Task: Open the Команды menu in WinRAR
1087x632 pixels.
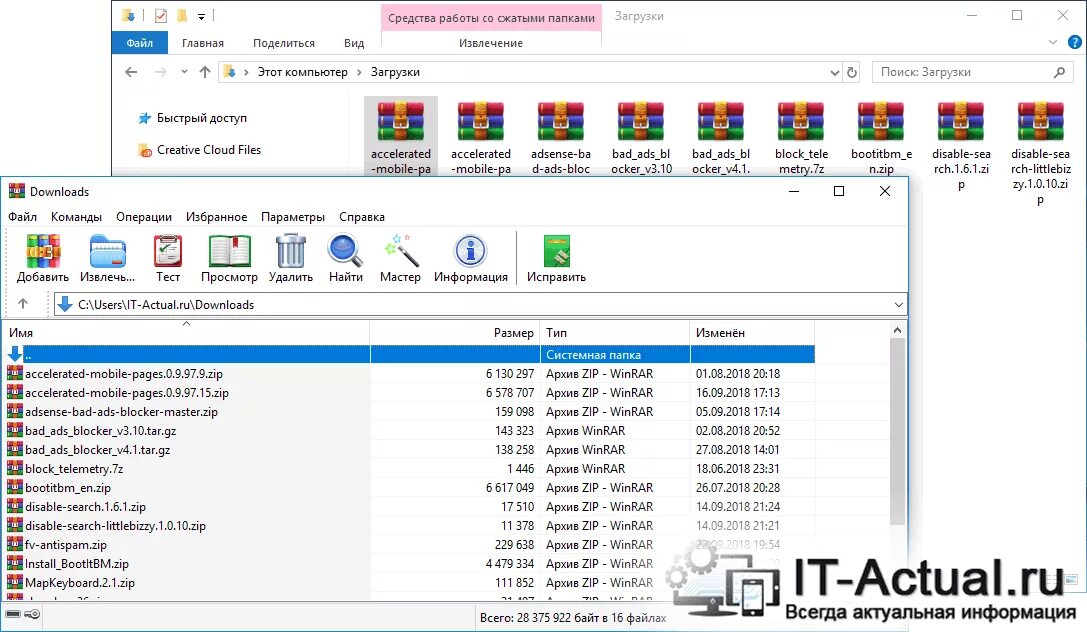Action: 76,216
